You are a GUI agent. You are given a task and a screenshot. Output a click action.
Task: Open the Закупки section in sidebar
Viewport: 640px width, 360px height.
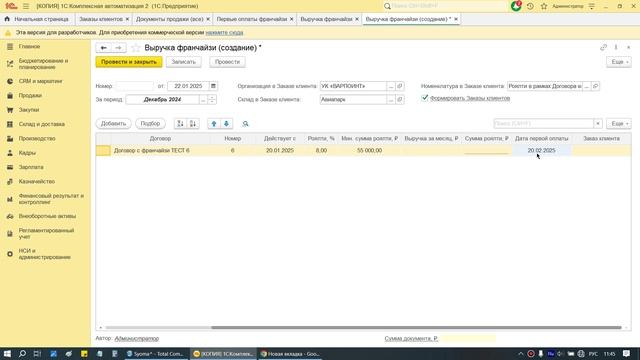point(29,110)
